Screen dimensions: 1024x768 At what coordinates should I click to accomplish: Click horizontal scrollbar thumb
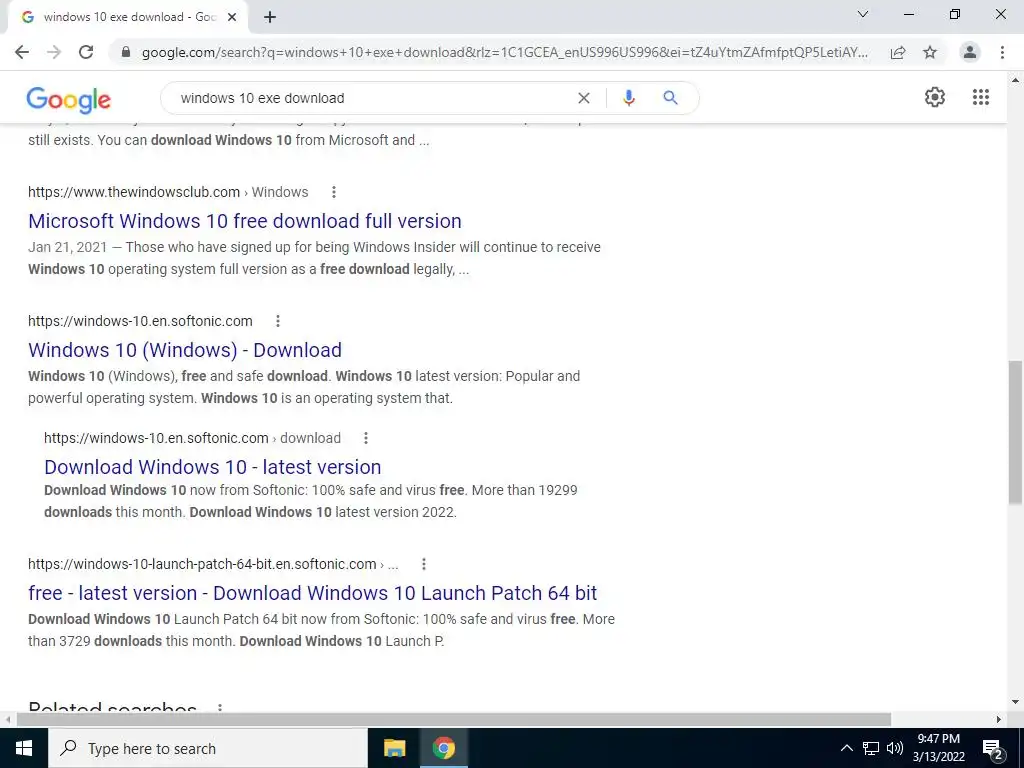pyautogui.click(x=454, y=719)
